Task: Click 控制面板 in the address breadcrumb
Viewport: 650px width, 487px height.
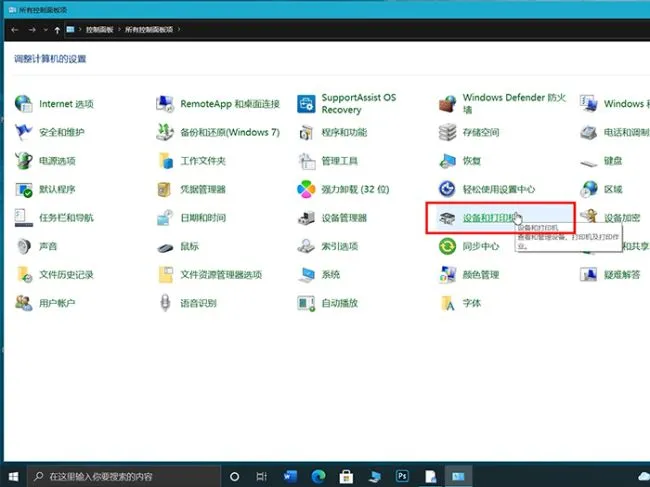Action: point(99,29)
